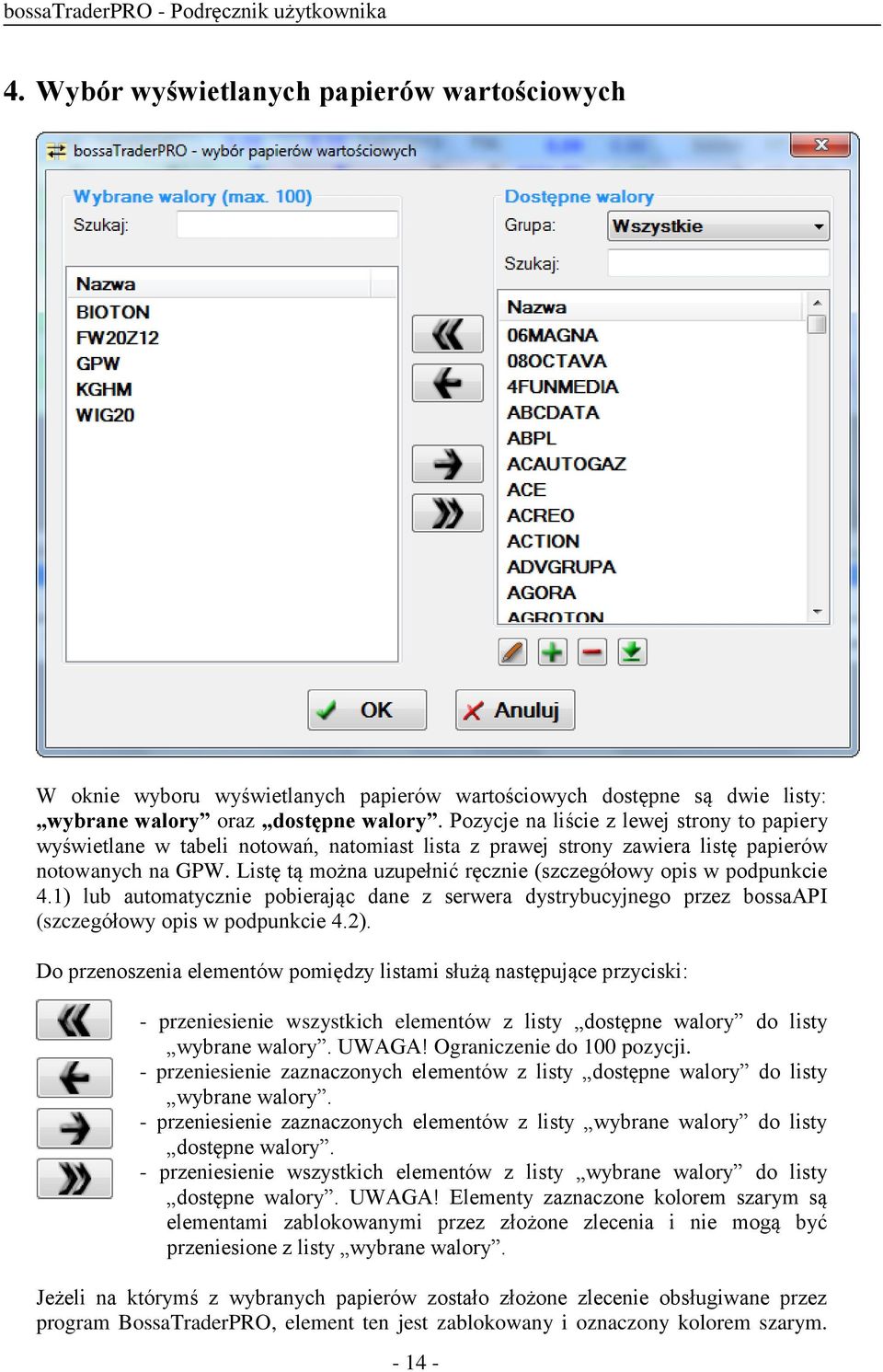Focus the Szukaj field under Dostępne walory
This screenshot has height=1372, width=883.
(718, 263)
